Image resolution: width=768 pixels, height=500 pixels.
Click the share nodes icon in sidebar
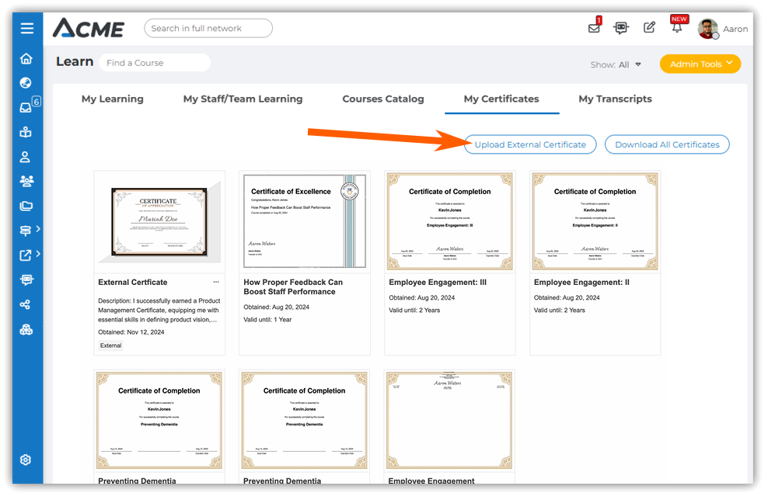point(26,305)
